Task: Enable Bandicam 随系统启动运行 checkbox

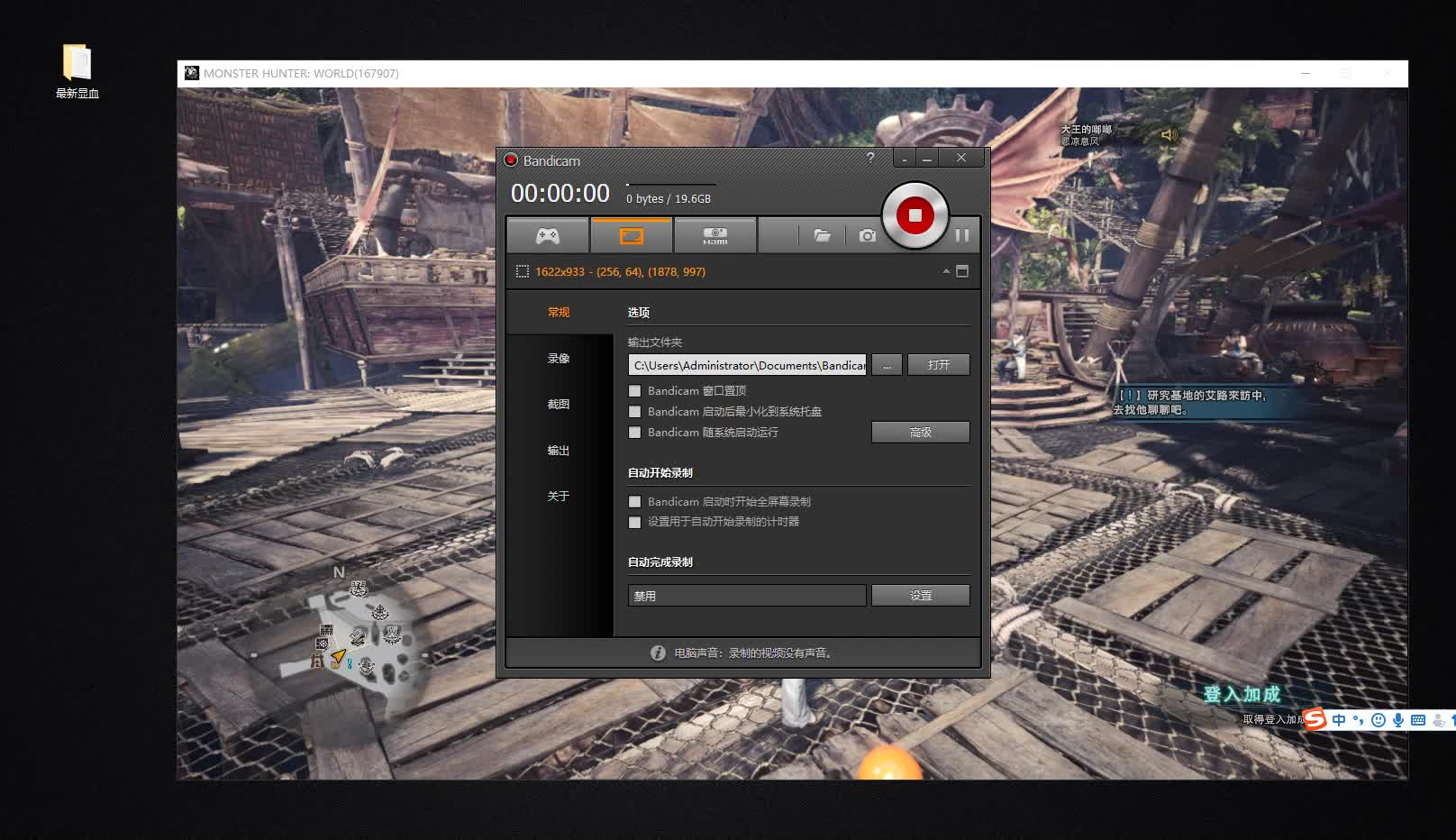Action: [x=634, y=433]
